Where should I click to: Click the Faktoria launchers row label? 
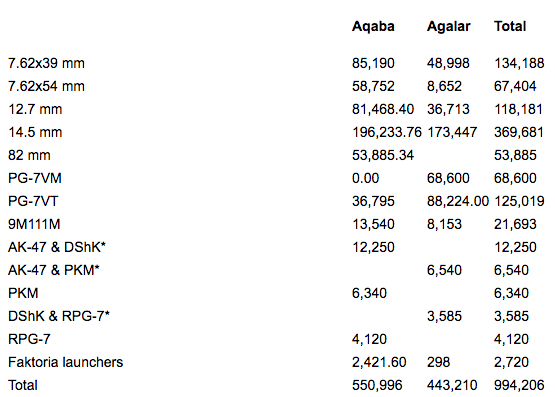point(65,362)
